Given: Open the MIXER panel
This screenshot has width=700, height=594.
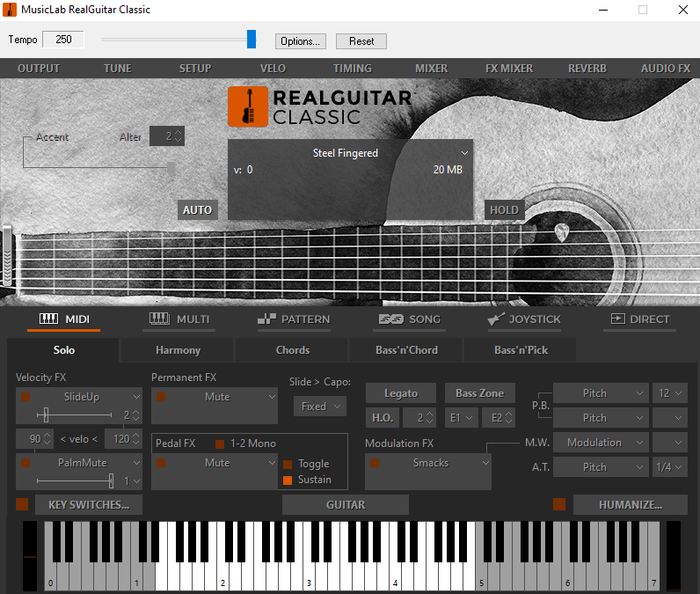Looking at the screenshot, I should 431,68.
